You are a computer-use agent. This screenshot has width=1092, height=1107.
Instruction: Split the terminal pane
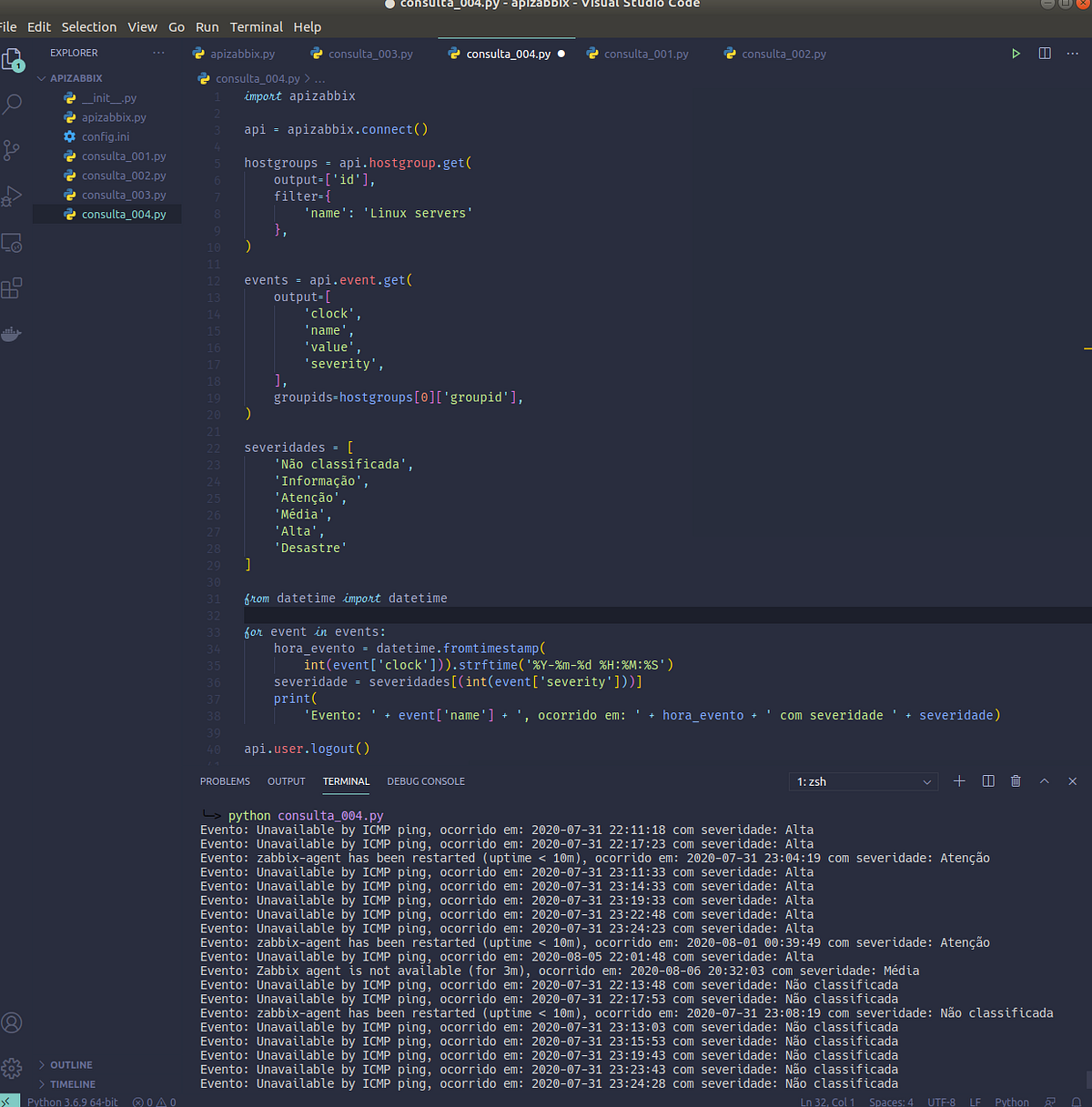click(987, 781)
